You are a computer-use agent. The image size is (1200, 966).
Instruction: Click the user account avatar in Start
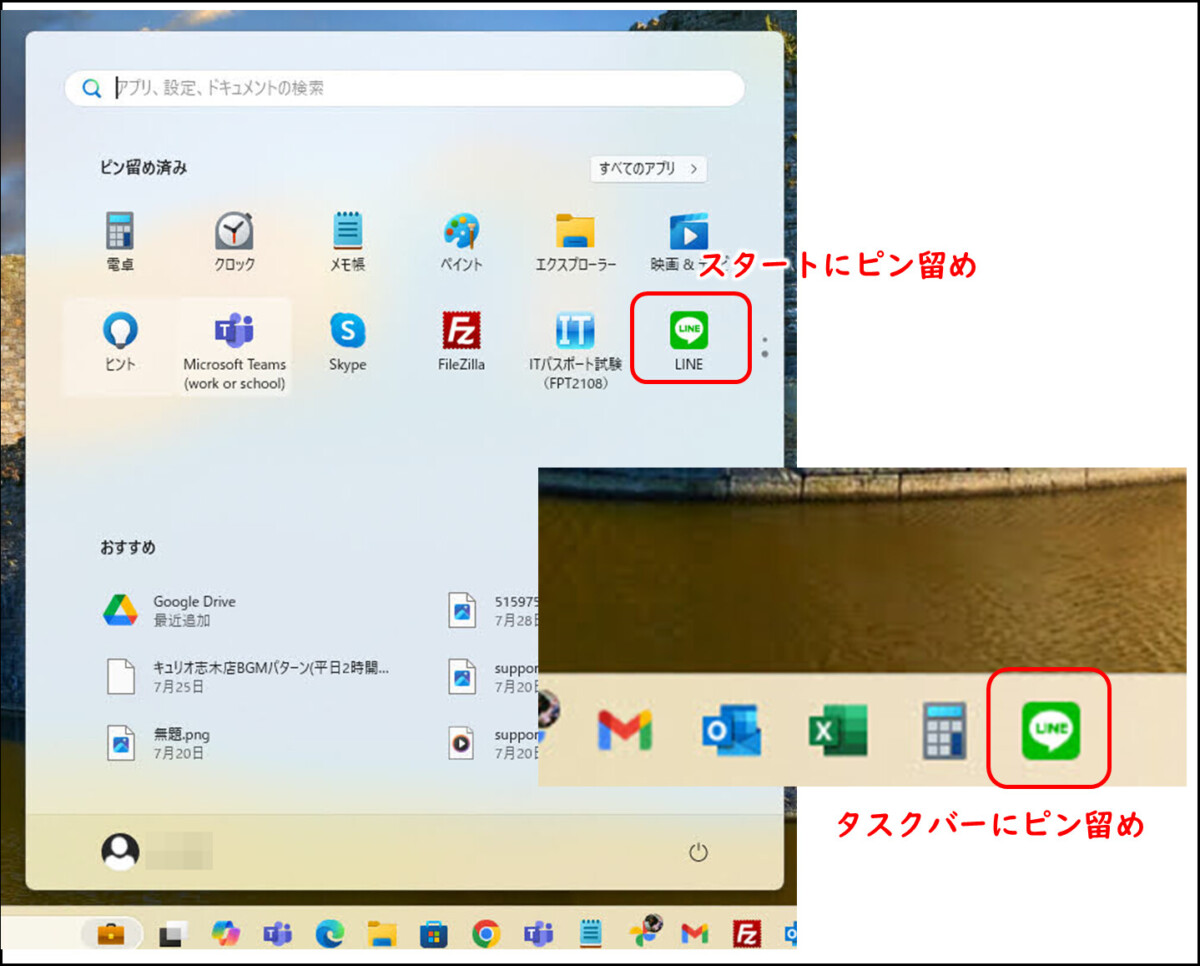pyautogui.click(x=120, y=851)
